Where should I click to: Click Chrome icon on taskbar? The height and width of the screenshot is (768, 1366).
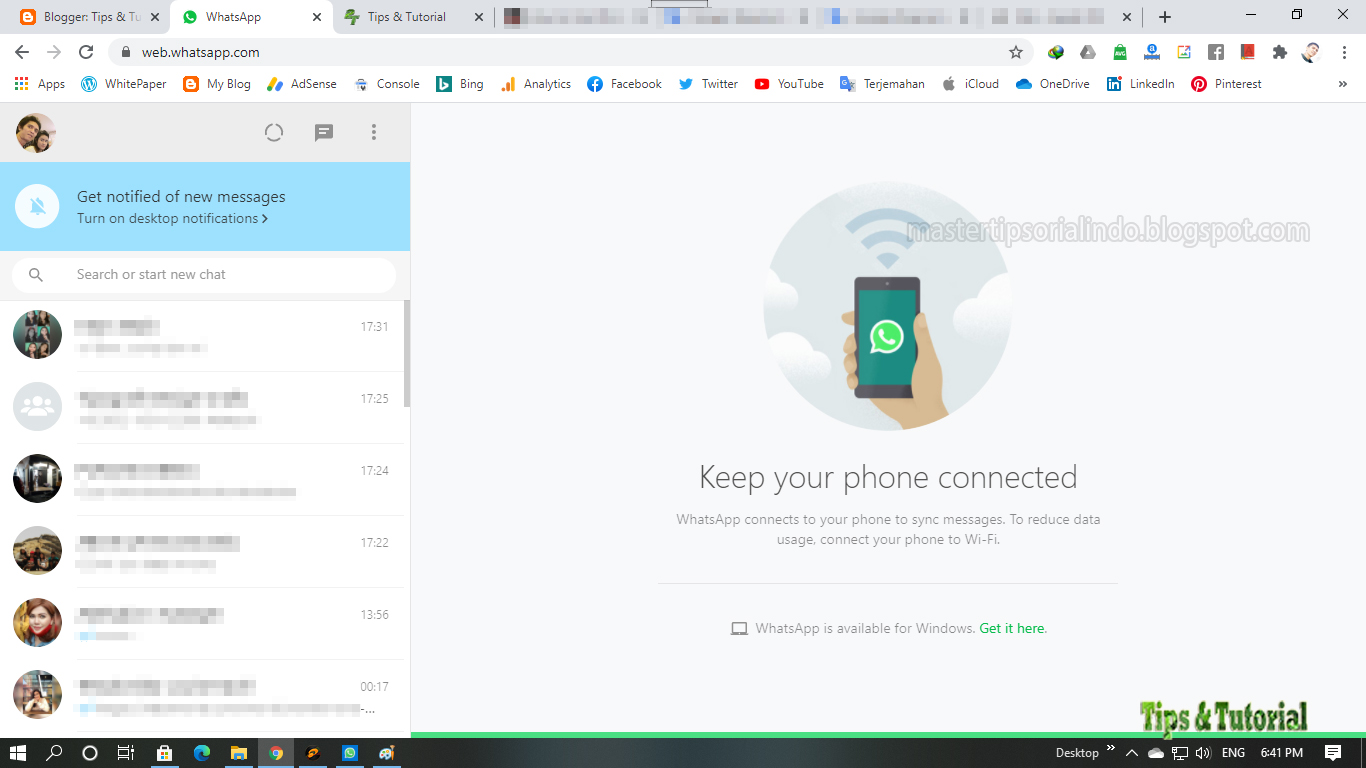tap(276, 753)
